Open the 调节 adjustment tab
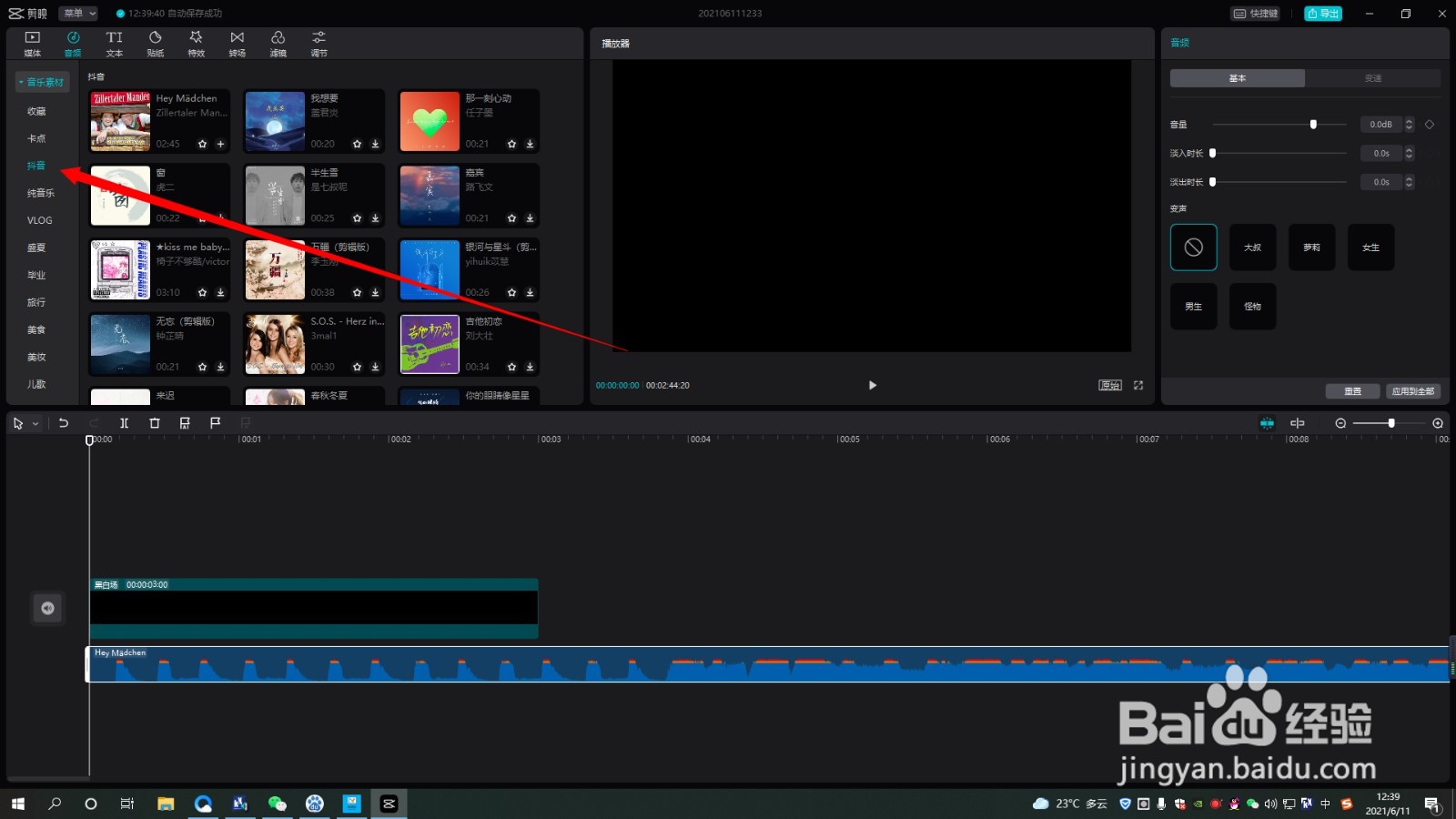The width and height of the screenshot is (1456, 819). pos(318,44)
